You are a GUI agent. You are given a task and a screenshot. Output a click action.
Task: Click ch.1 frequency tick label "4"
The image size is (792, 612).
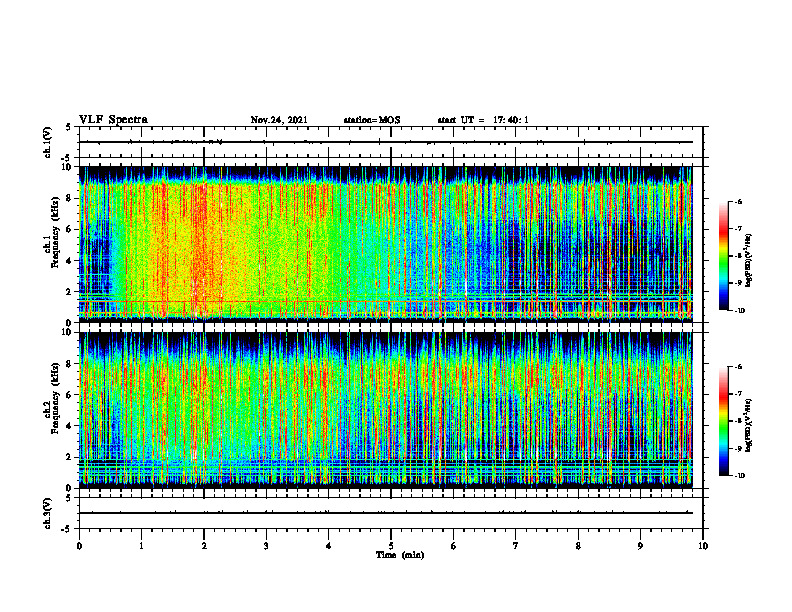click(x=70, y=261)
